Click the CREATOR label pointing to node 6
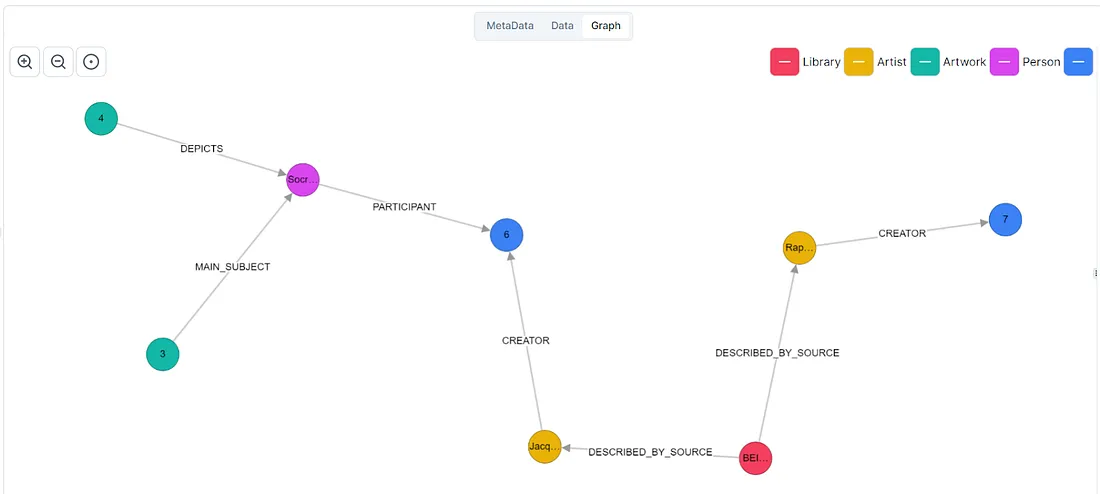Image resolution: width=1100 pixels, height=494 pixels. tap(525, 340)
